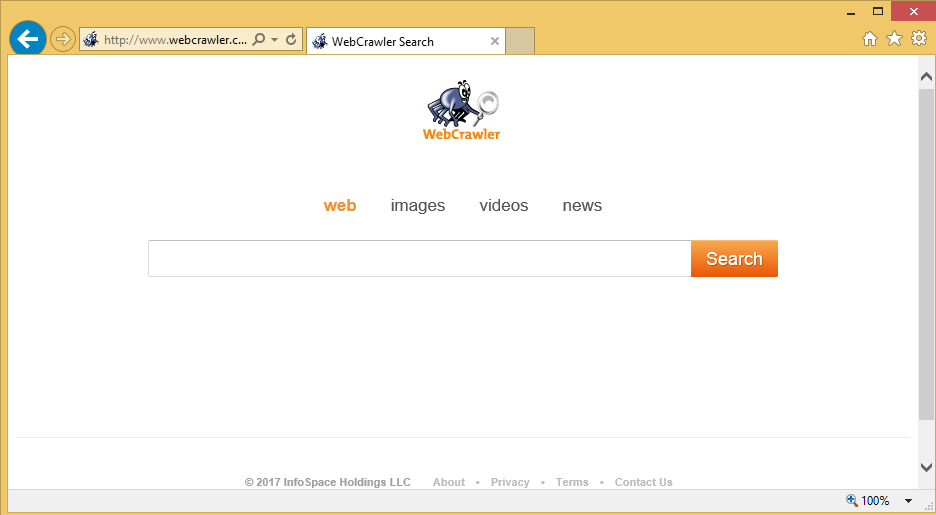Switch to images search
936x515 pixels.
pyautogui.click(x=418, y=205)
